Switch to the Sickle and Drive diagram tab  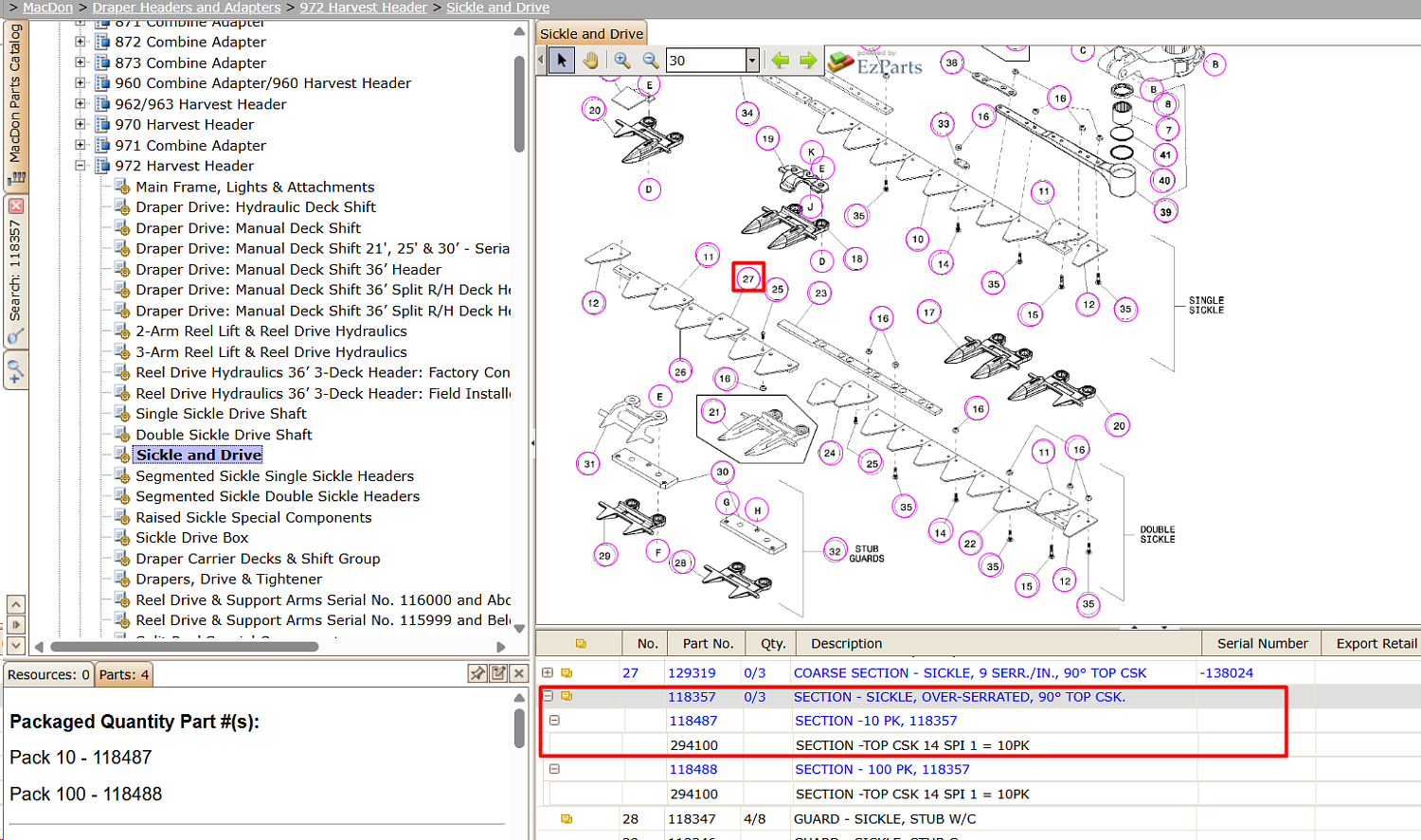point(591,34)
